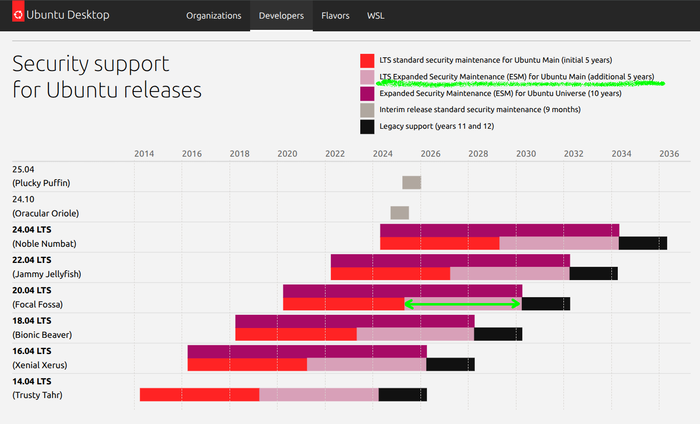This screenshot has height=424, width=700.
Task: Click the 20.04 LTS label
Action: 32,291
